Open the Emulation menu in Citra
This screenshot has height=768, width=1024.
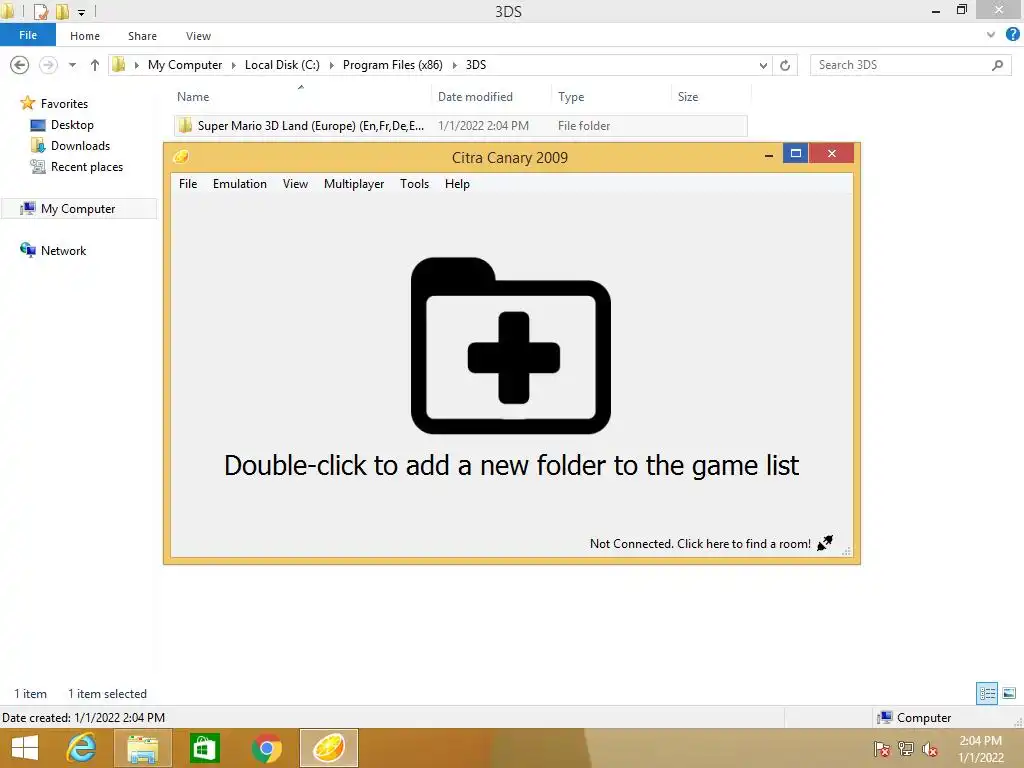click(240, 184)
